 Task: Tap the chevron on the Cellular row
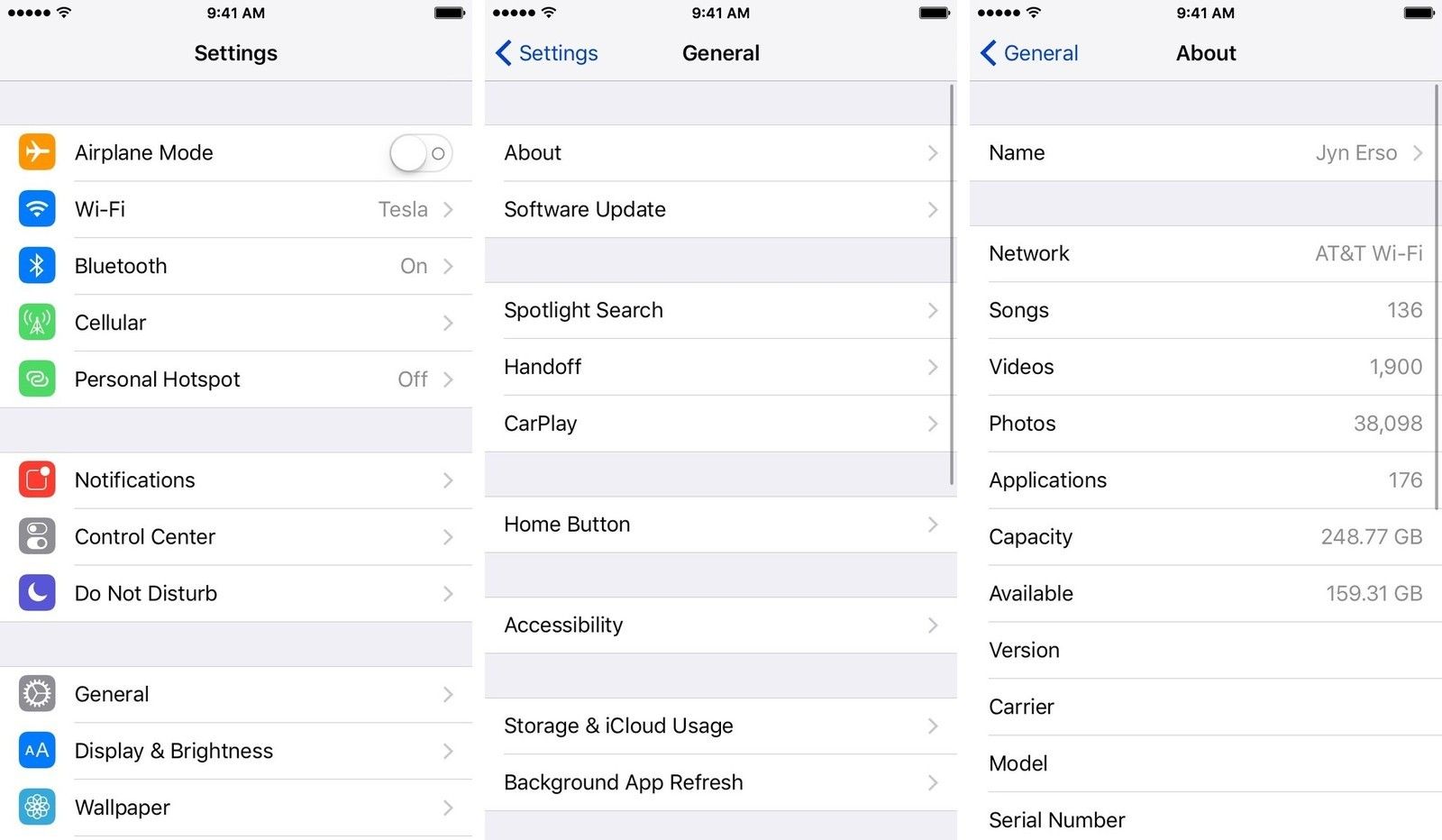click(448, 324)
